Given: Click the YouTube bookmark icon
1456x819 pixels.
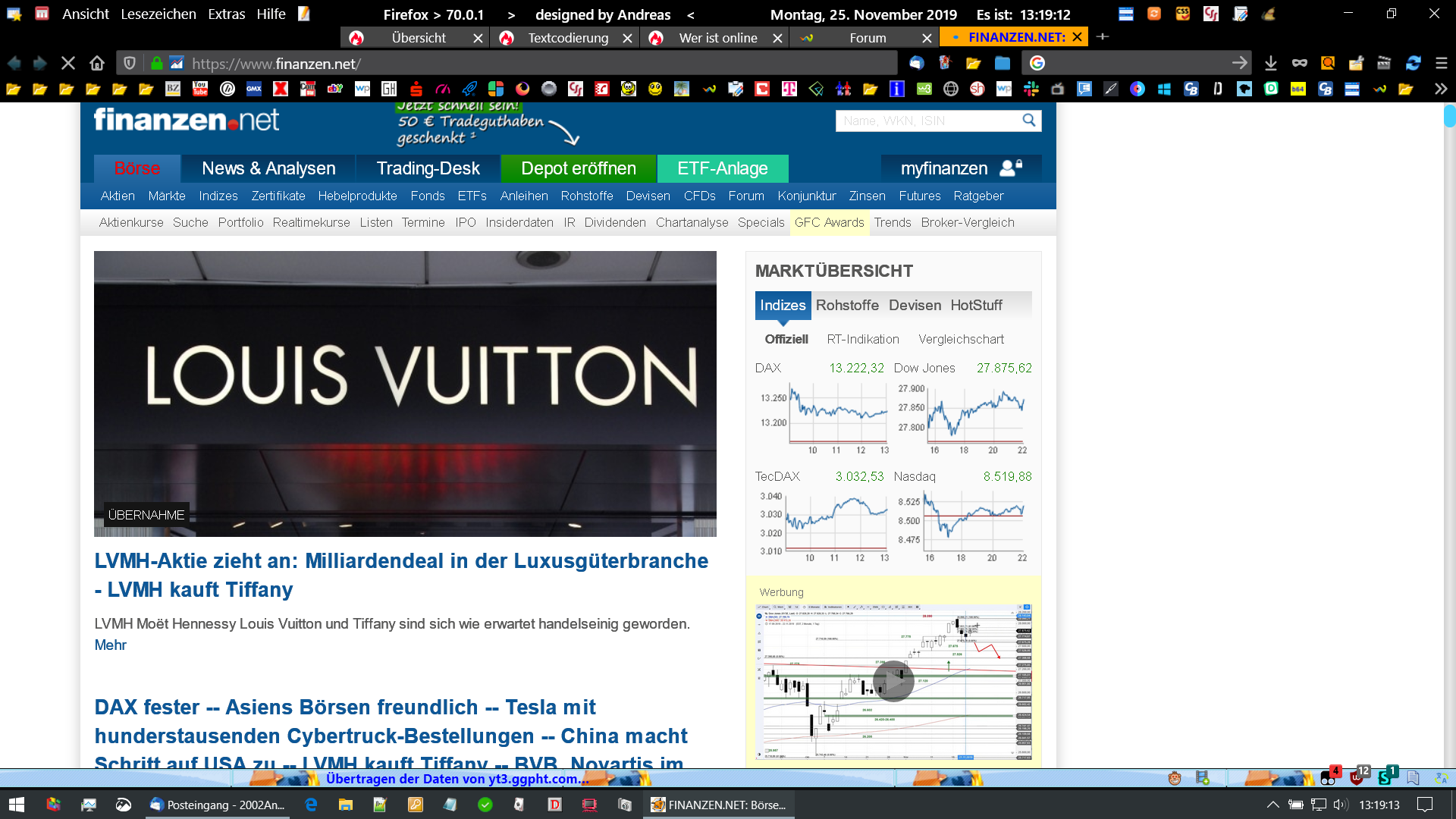Looking at the screenshot, I should pos(200,89).
